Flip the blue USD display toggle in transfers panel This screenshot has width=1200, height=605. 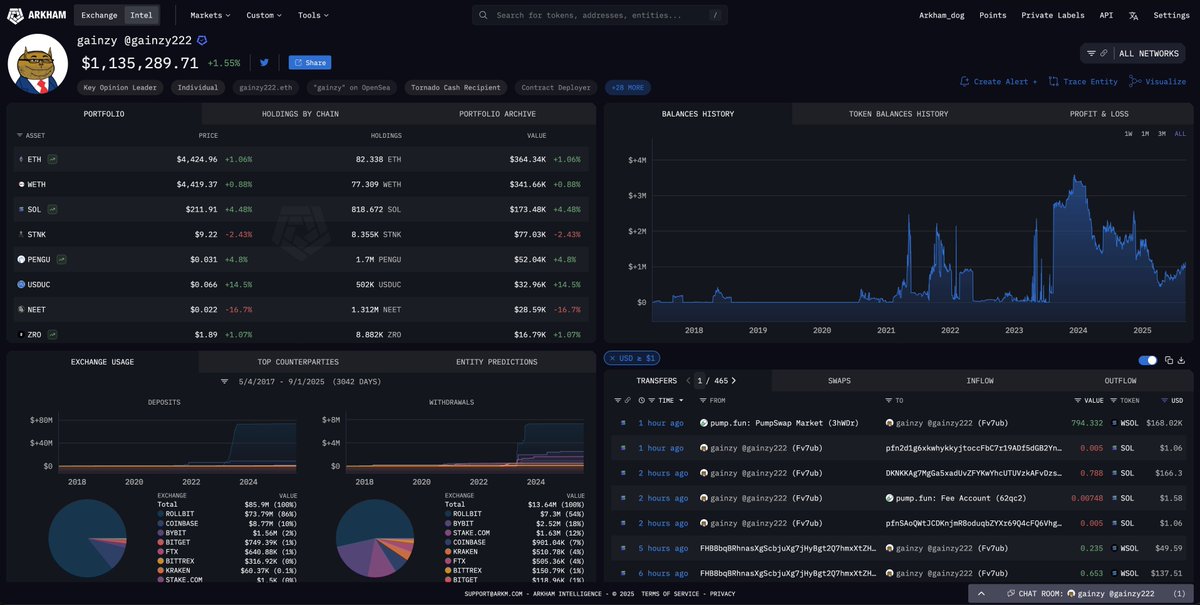click(x=1147, y=358)
